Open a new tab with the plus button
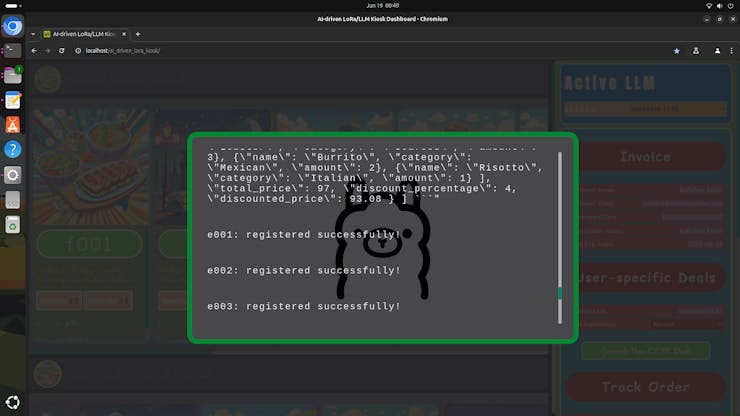Image resolution: width=740 pixels, height=416 pixels. 138,34
